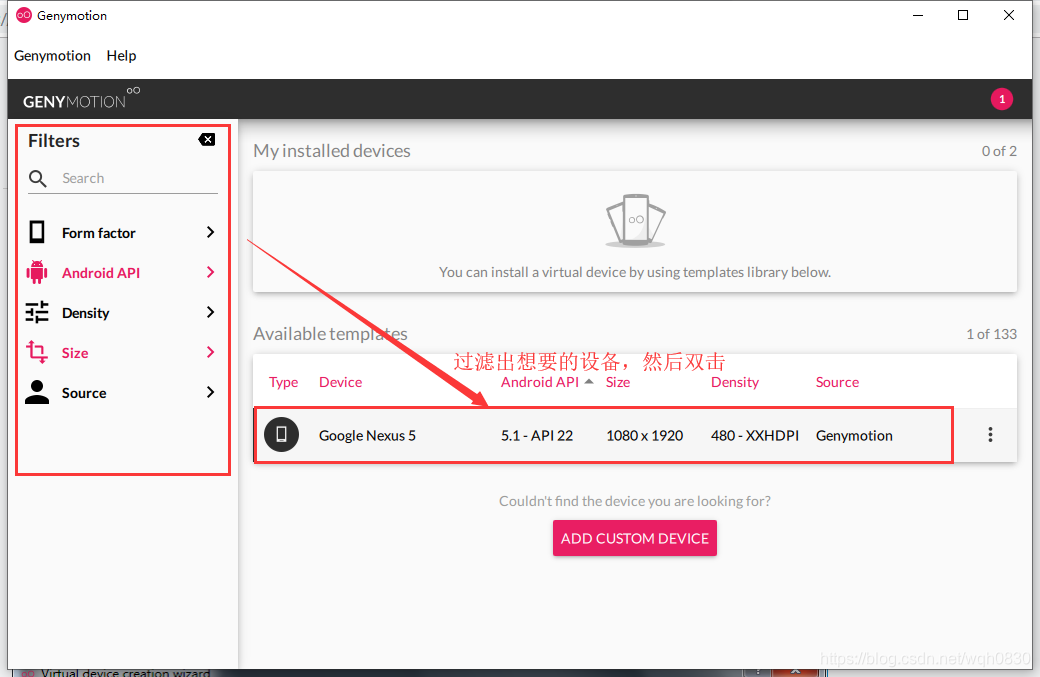The image size is (1040, 677).
Task: Click the ADD CUSTOM DEVICE button
Action: 635,538
